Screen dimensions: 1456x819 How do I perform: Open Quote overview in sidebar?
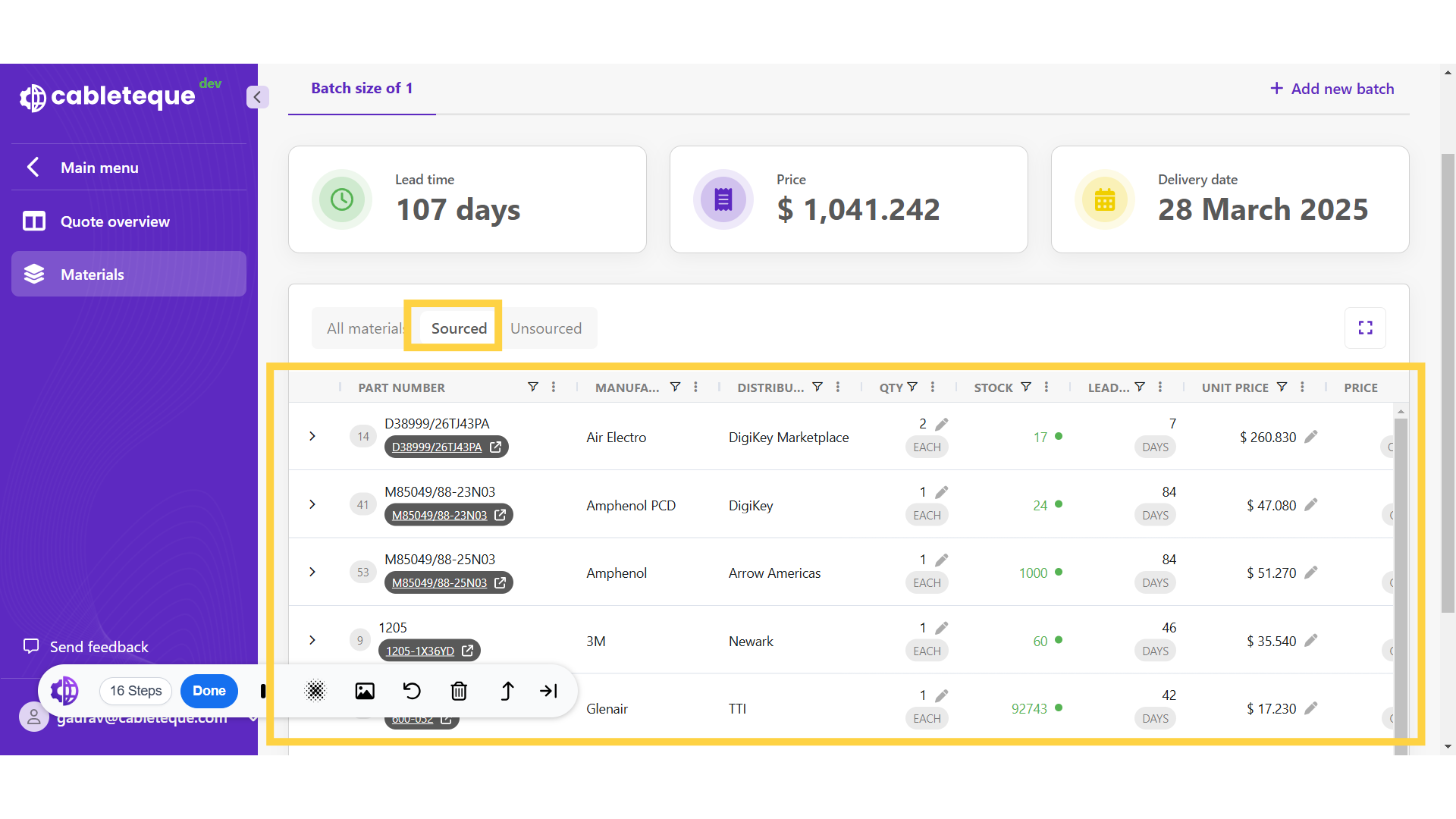pyautogui.click(x=115, y=221)
